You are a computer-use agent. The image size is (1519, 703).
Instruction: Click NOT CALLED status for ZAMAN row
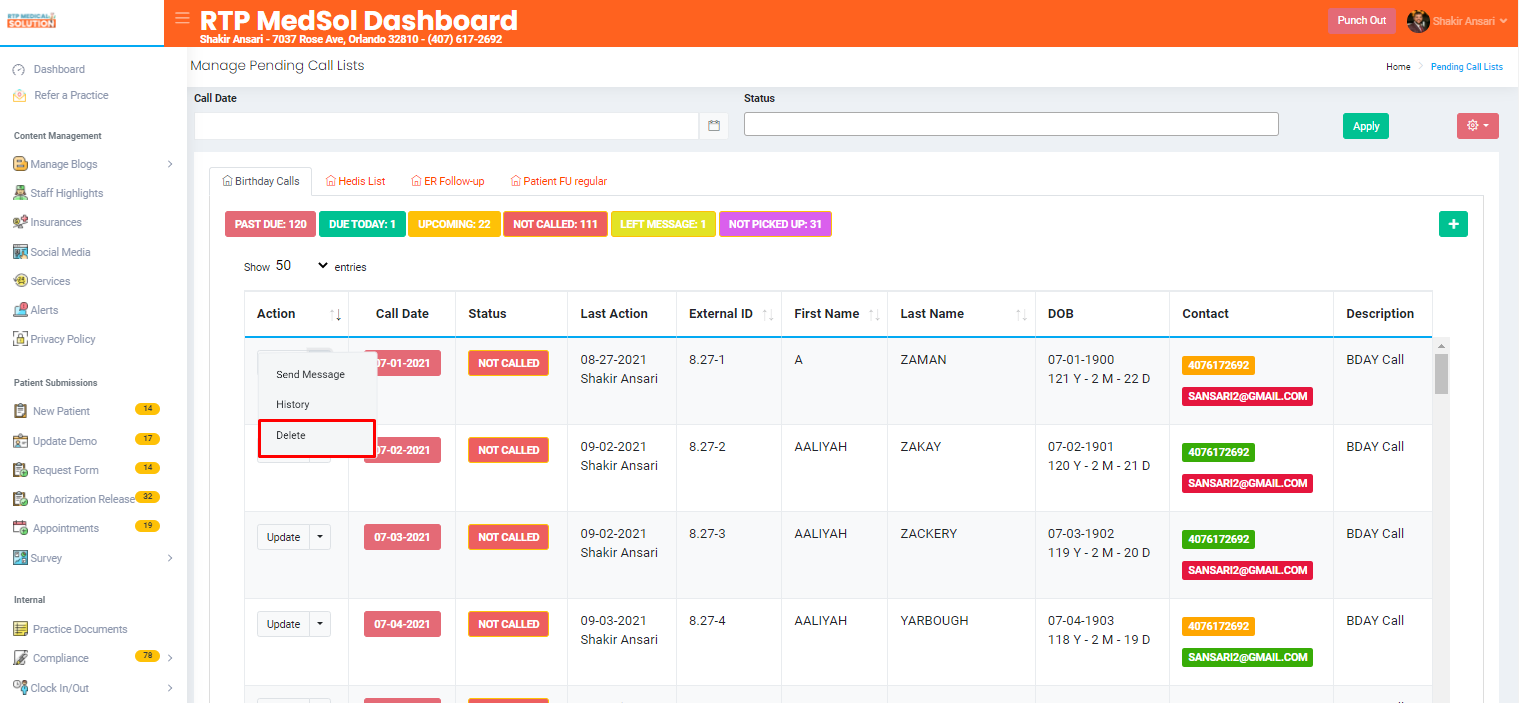(x=508, y=363)
